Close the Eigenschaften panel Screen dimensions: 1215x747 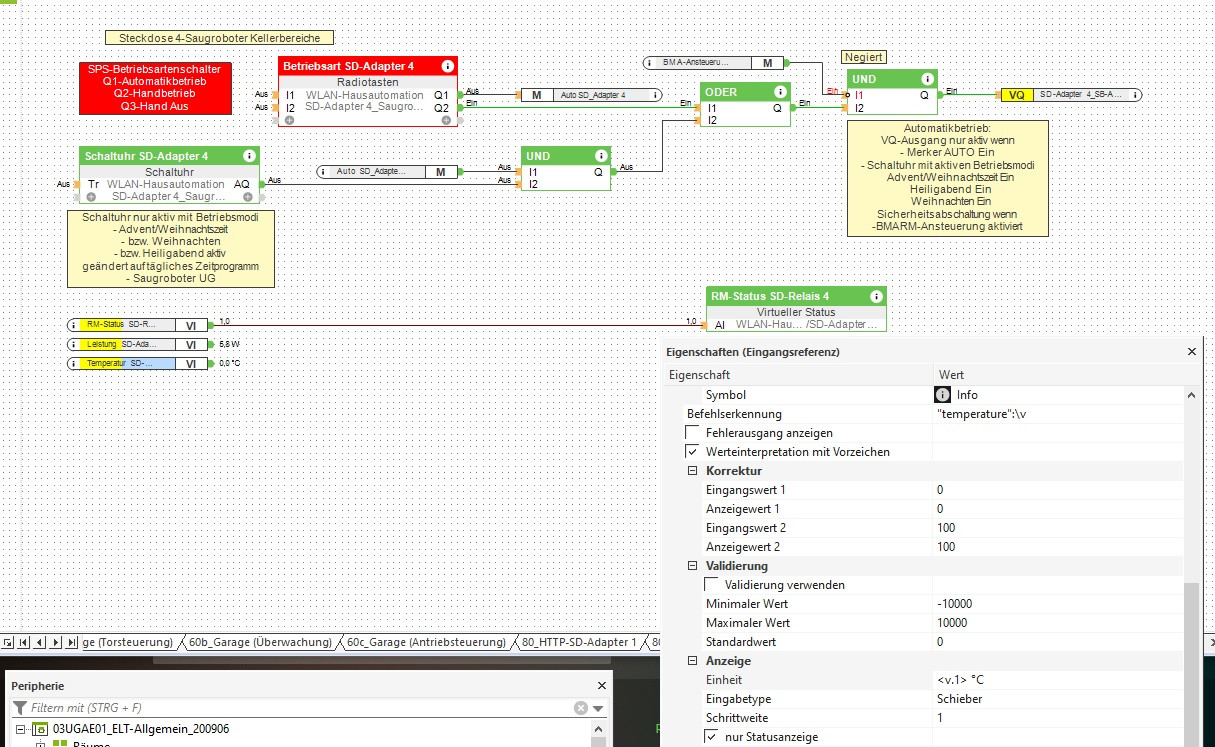click(1191, 352)
